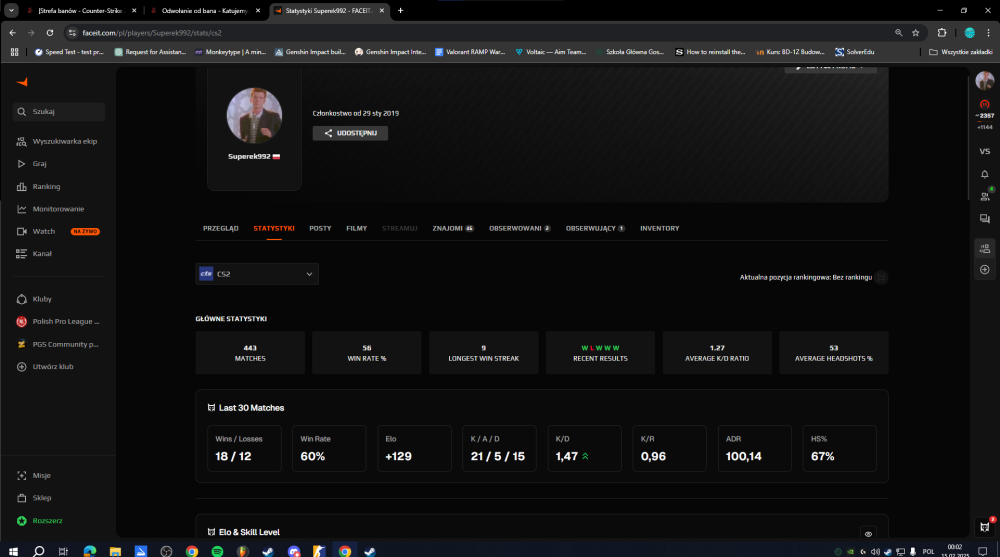The height and width of the screenshot is (557, 1000).
Task: Open the CS2 game dropdown
Action: tap(257, 274)
